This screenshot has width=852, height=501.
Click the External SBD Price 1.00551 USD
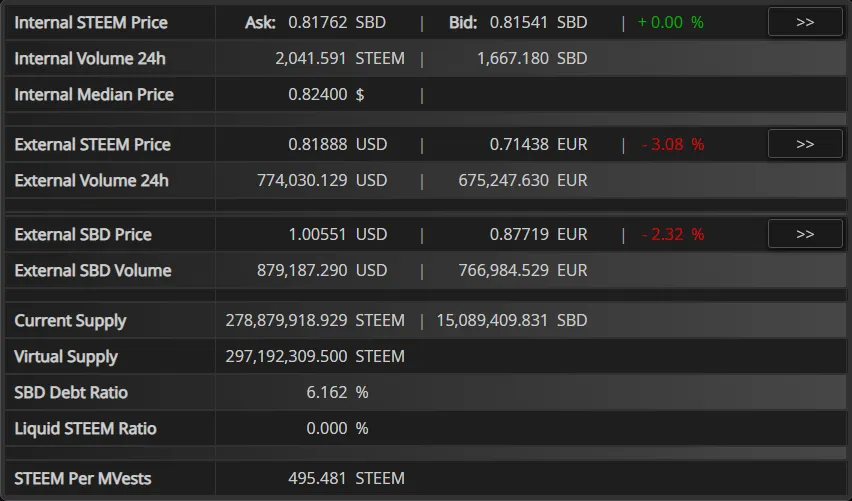[x=337, y=234]
